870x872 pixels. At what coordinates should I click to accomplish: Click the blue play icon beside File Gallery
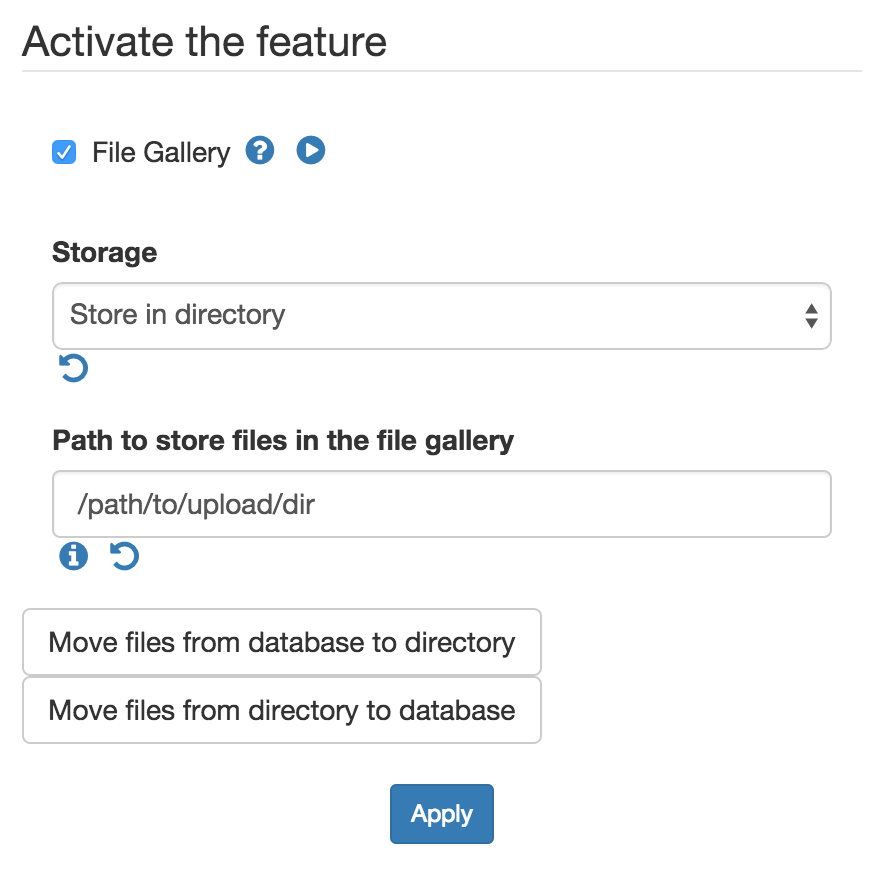coord(310,150)
